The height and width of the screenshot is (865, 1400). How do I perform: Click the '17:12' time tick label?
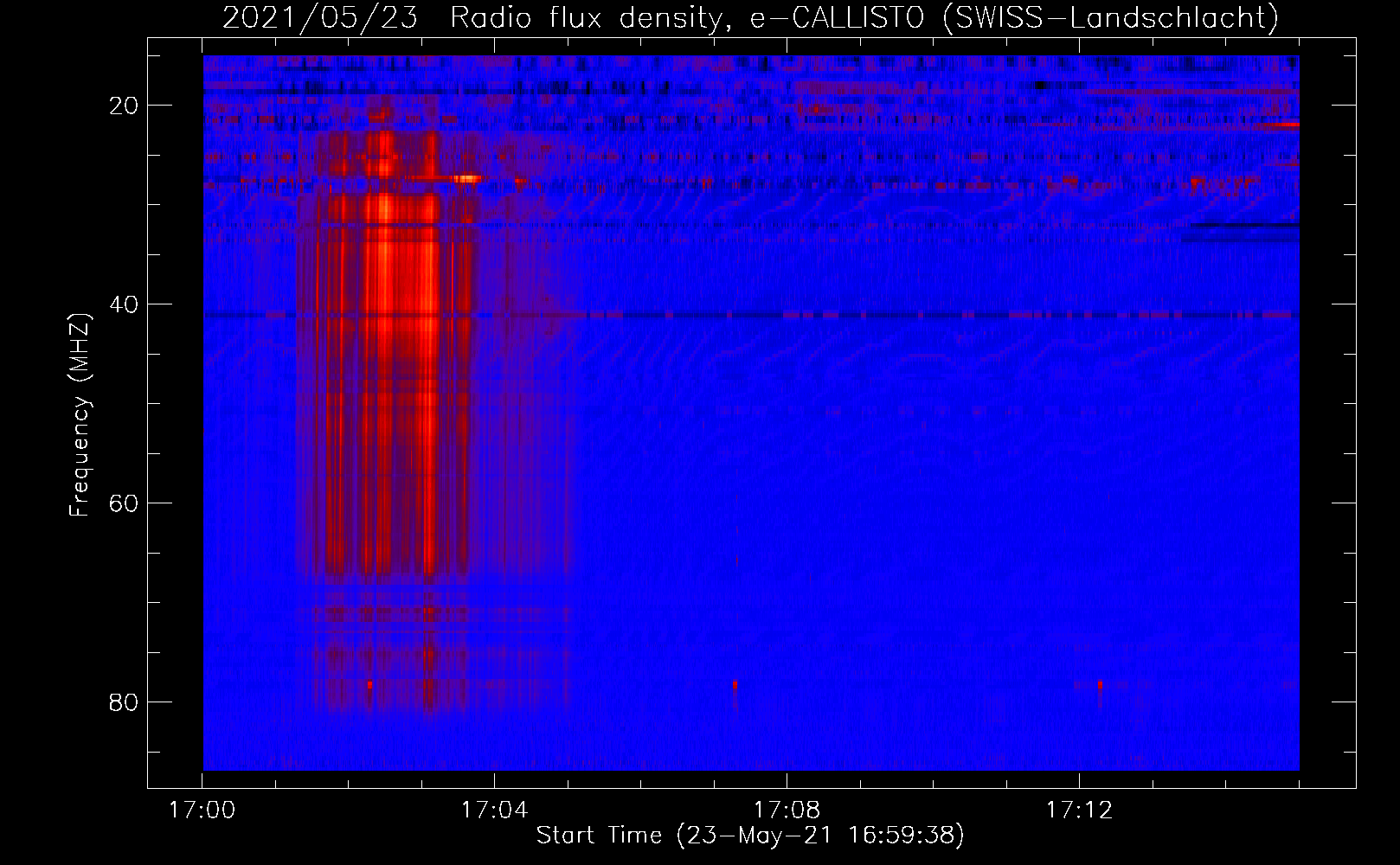point(1079,811)
